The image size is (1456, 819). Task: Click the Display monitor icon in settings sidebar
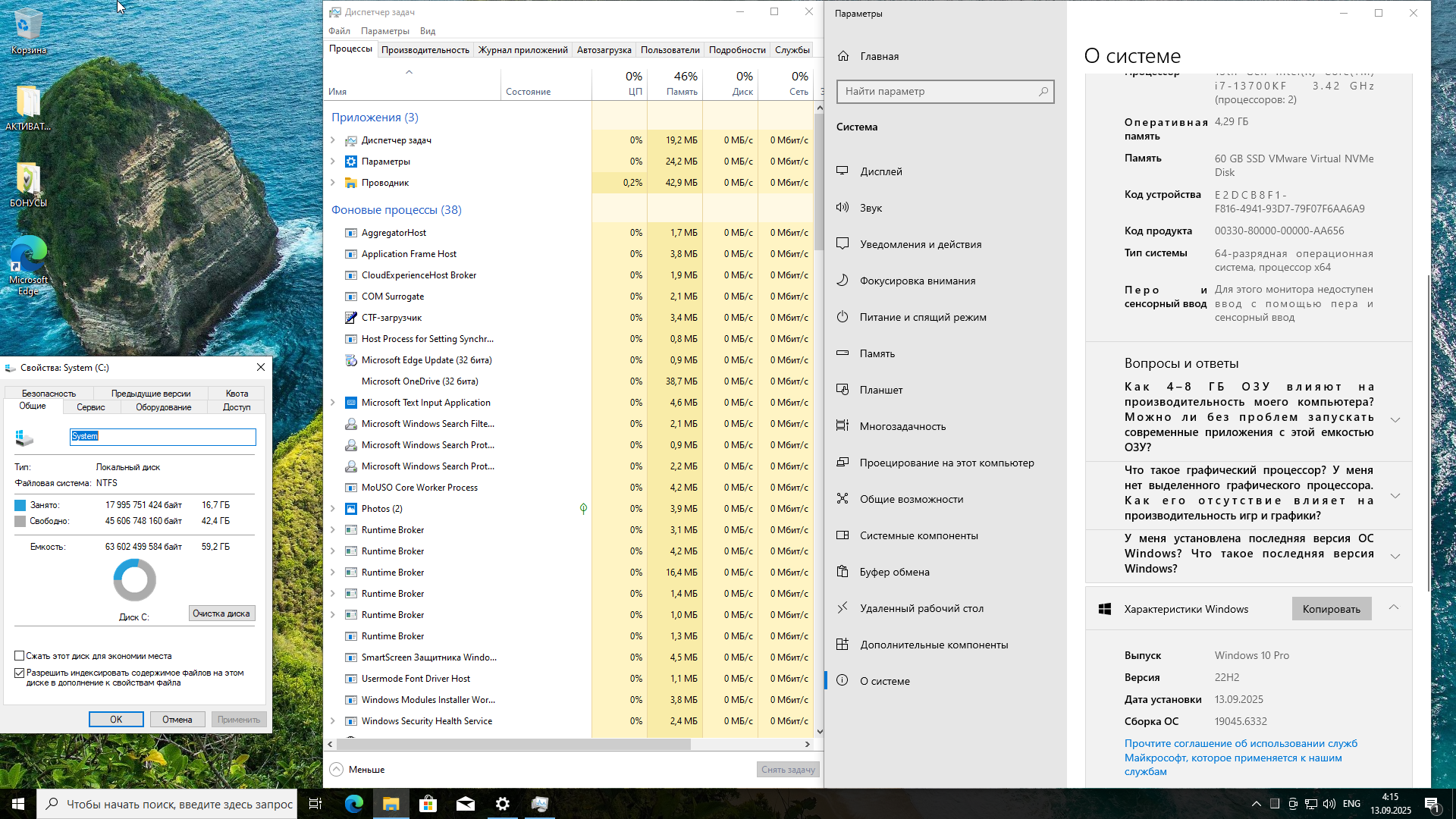tap(842, 171)
